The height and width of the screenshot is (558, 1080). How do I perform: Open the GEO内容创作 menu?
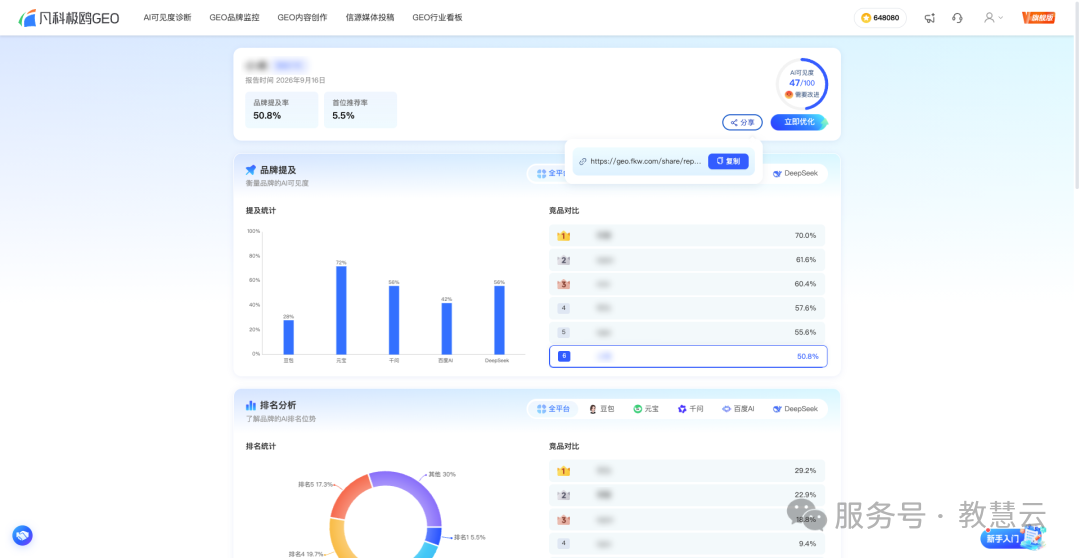click(302, 18)
